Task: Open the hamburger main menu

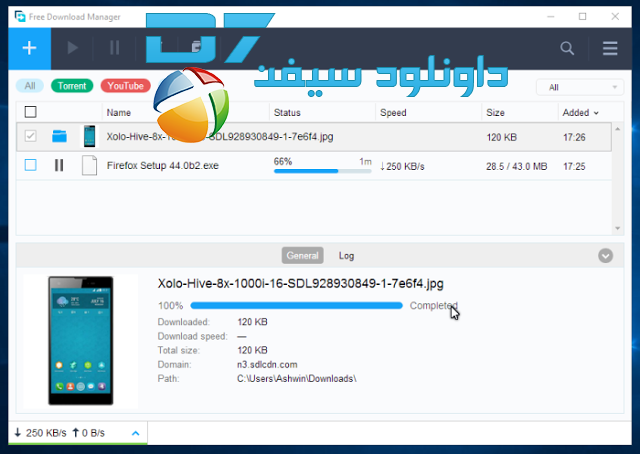Action: point(610,48)
